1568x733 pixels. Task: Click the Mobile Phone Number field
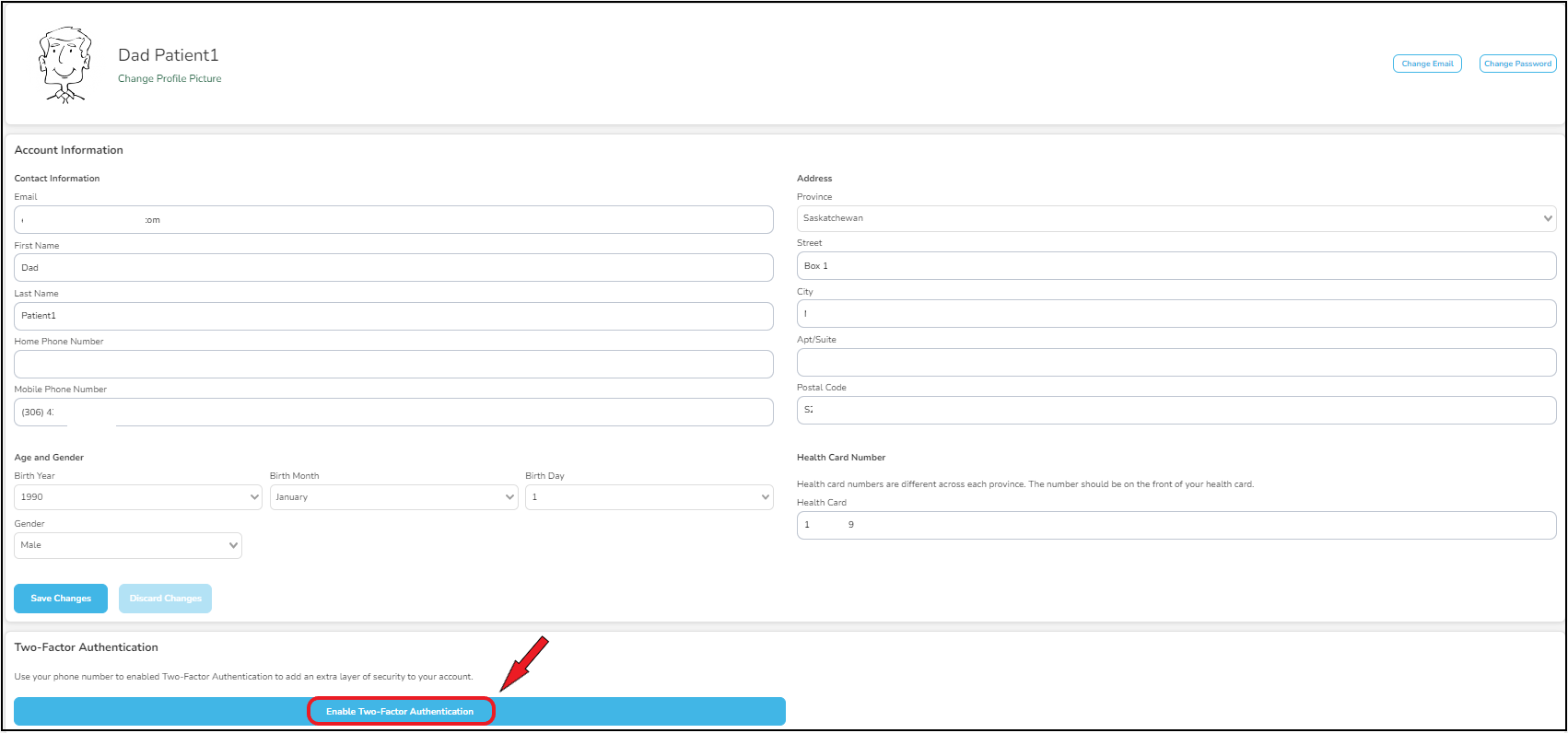pyautogui.click(x=393, y=413)
